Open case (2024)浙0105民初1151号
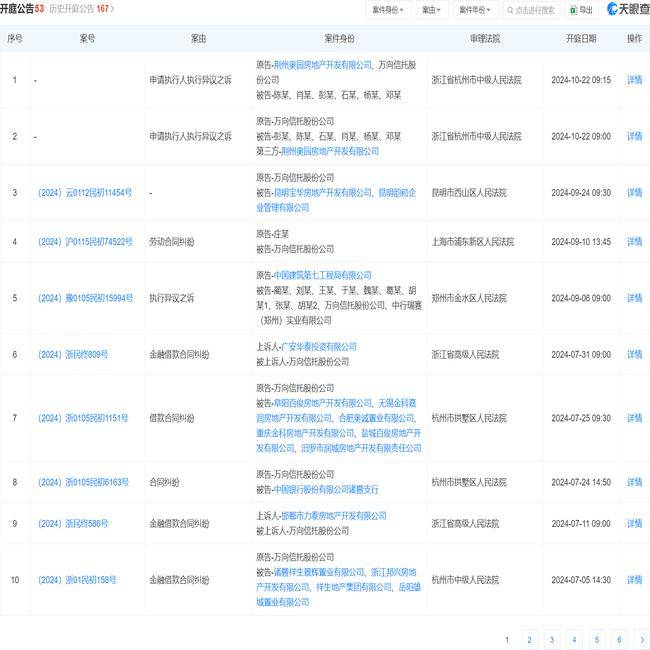The height and width of the screenshot is (650, 650). [x=83, y=418]
